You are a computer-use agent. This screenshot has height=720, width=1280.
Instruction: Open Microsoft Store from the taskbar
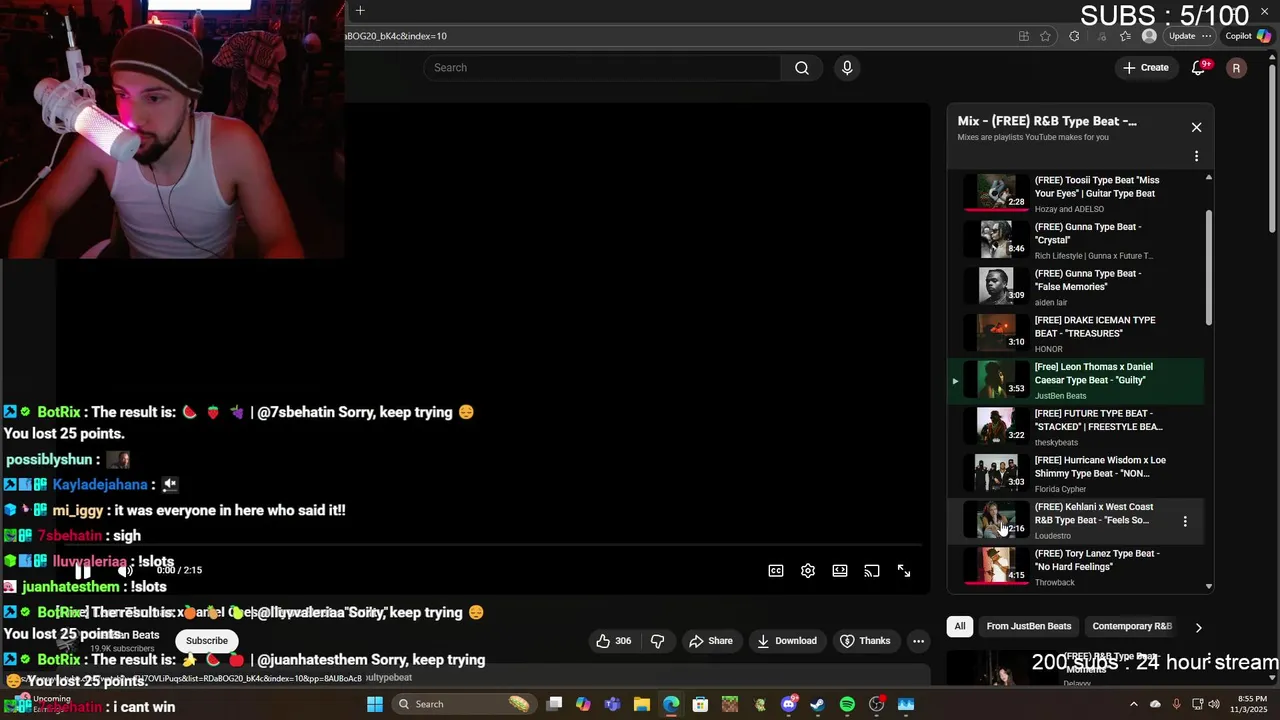pos(700,704)
